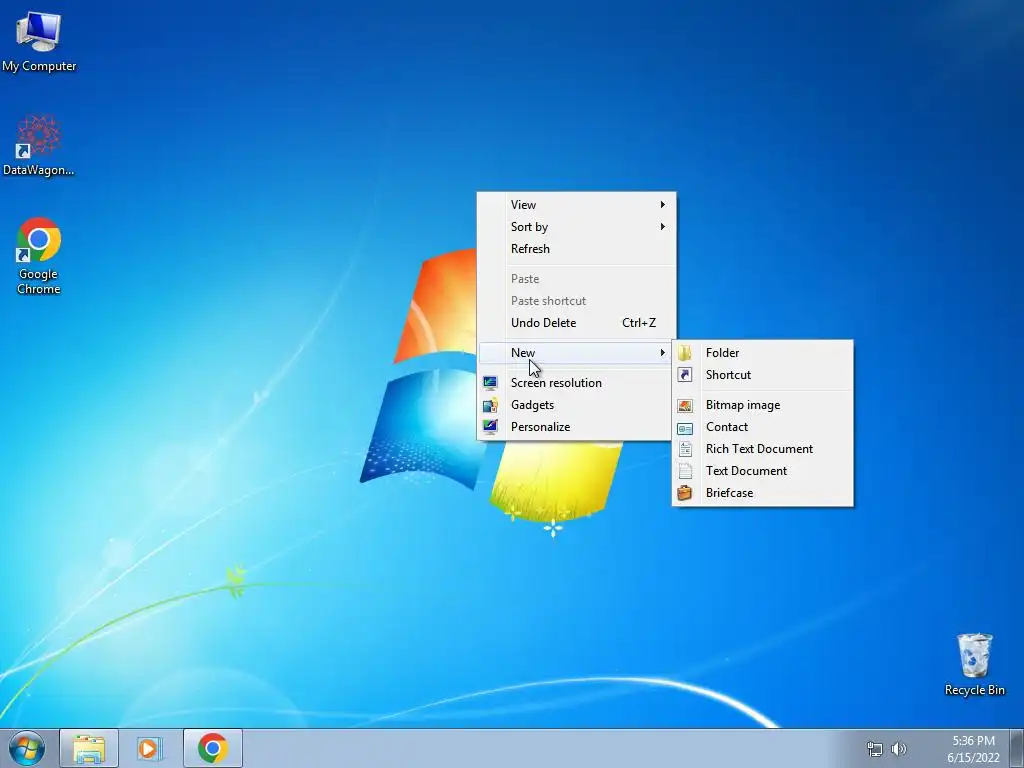Create a new Rich Text Document
The image size is (1024, 768).
click(x=763, y=449)
